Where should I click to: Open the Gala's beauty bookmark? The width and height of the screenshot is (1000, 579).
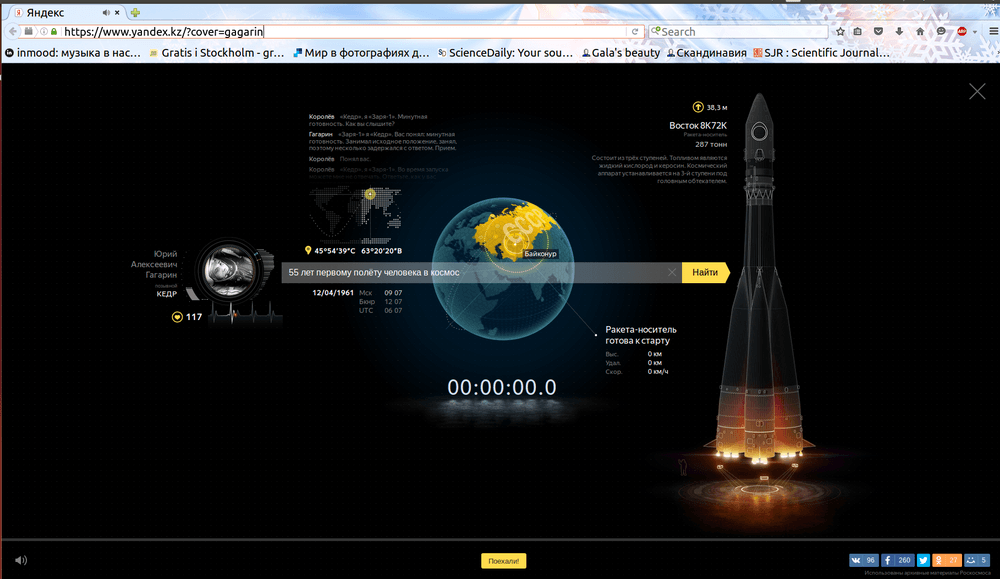pyautogui.click(x=621, y=53)
